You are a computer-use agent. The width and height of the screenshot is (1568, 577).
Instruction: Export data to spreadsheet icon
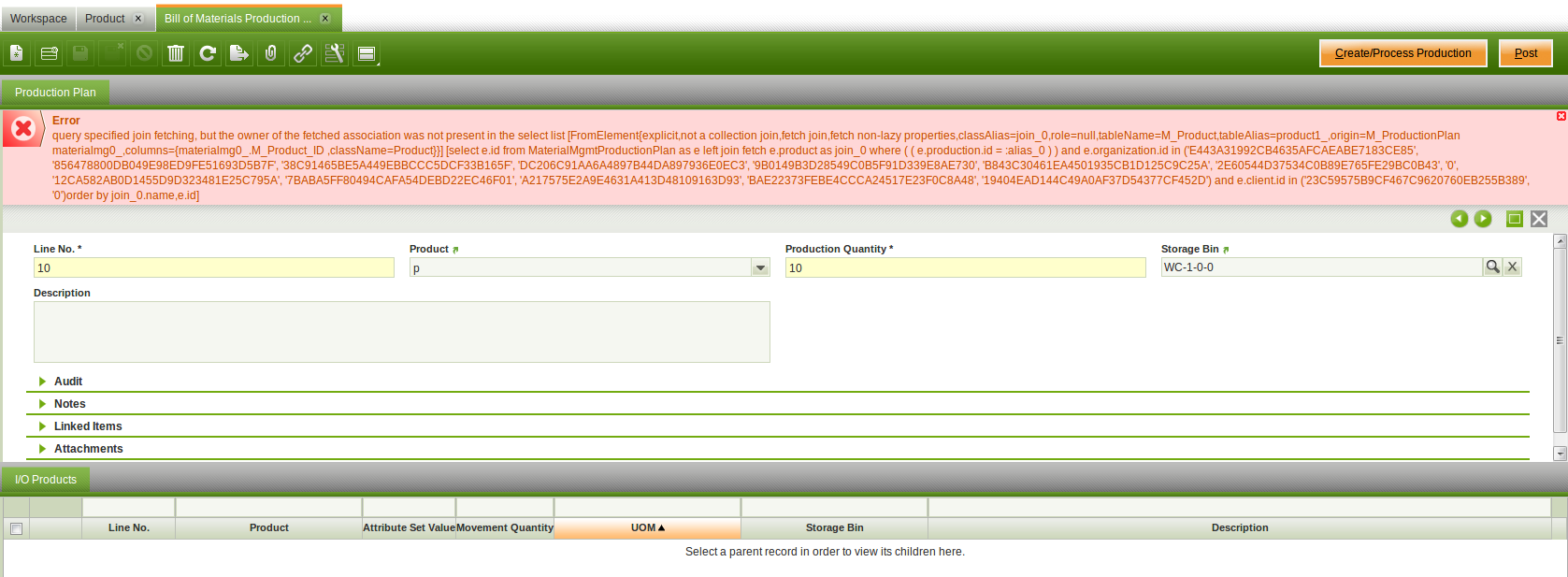(x=239, y=53)
